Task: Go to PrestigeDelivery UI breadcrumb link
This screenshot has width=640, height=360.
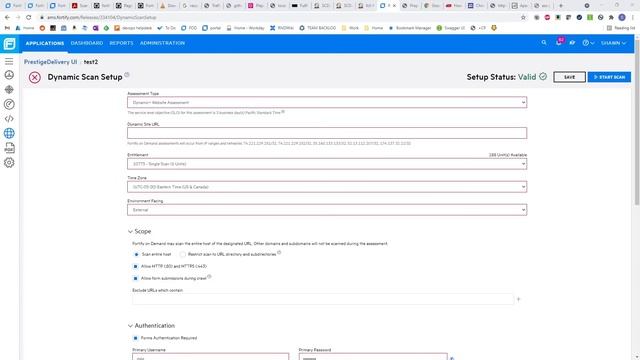Action: coord(50,62)
